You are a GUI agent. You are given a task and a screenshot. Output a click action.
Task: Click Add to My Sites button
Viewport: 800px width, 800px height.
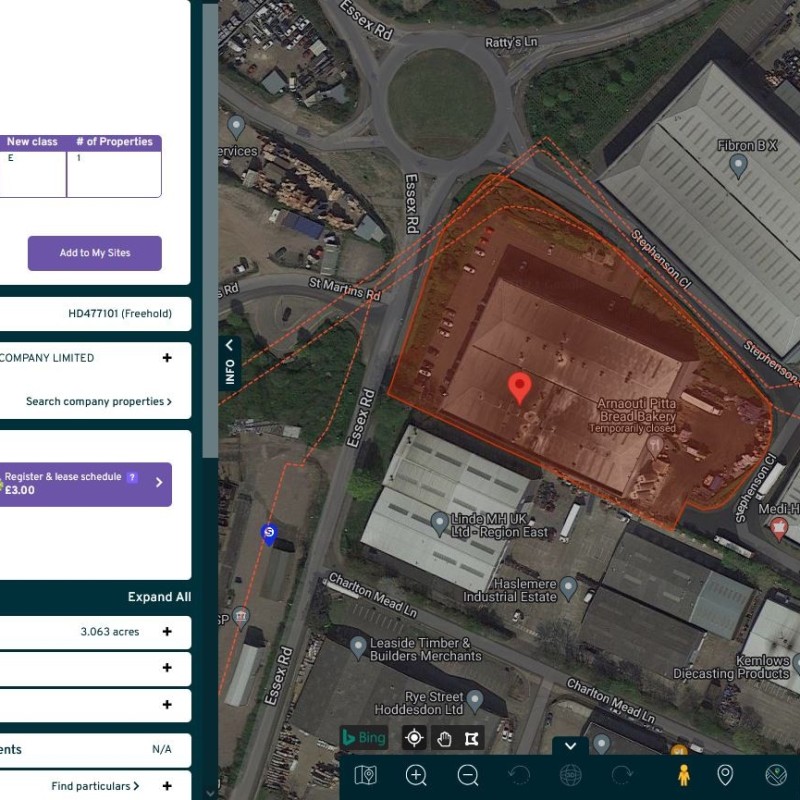click(x=94, y=253)
